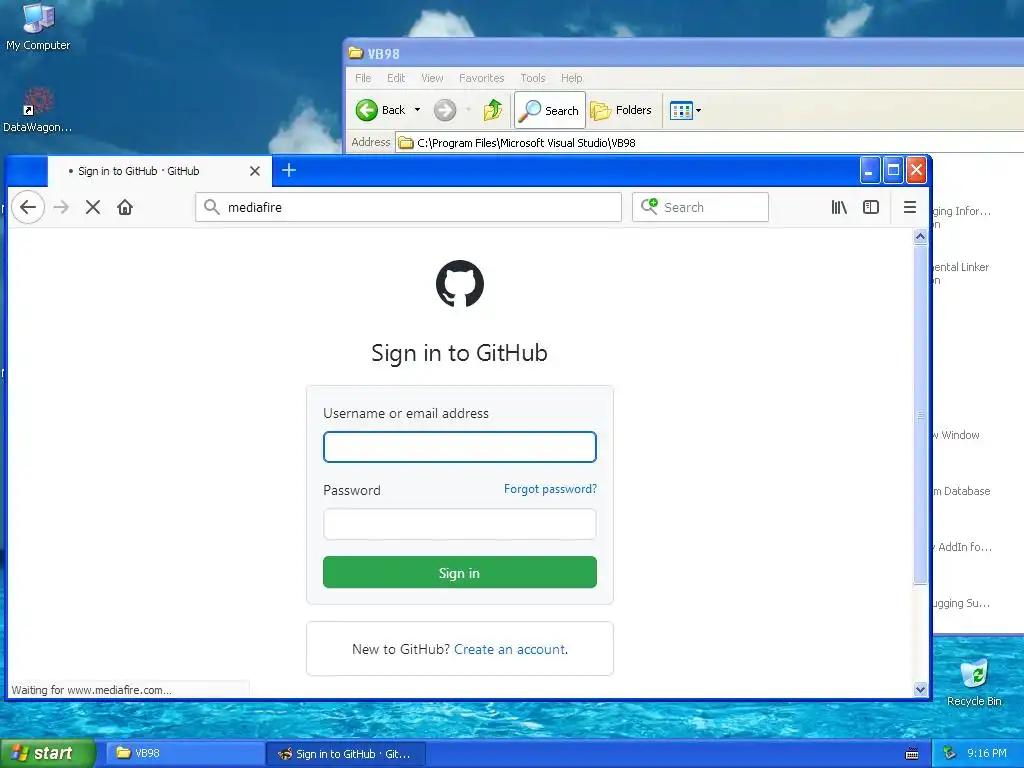Click Sign in to GitHub taskbar button
The width and height of the screenshot is (1024, 768).
pyautogui.click(x=346, y=754)
